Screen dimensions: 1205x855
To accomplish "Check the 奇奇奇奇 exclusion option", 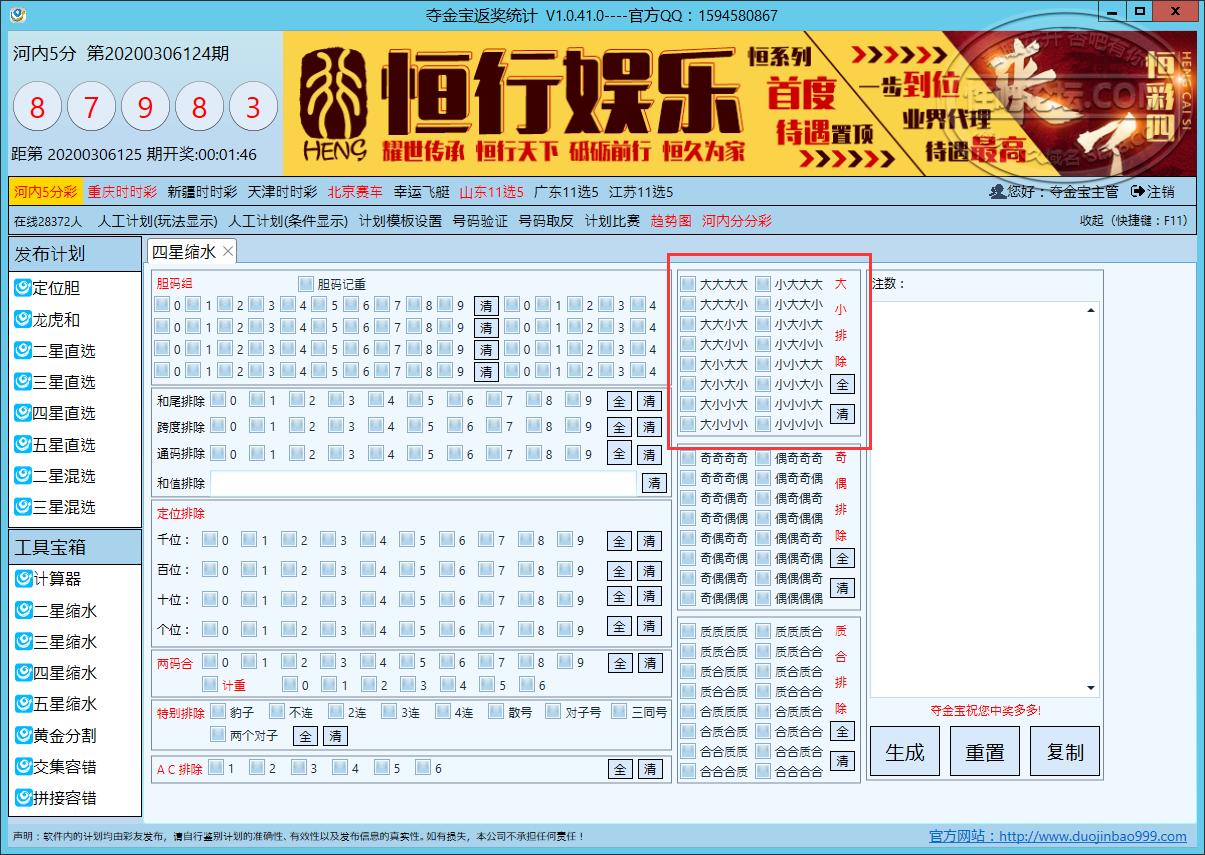I will [688, 458].
